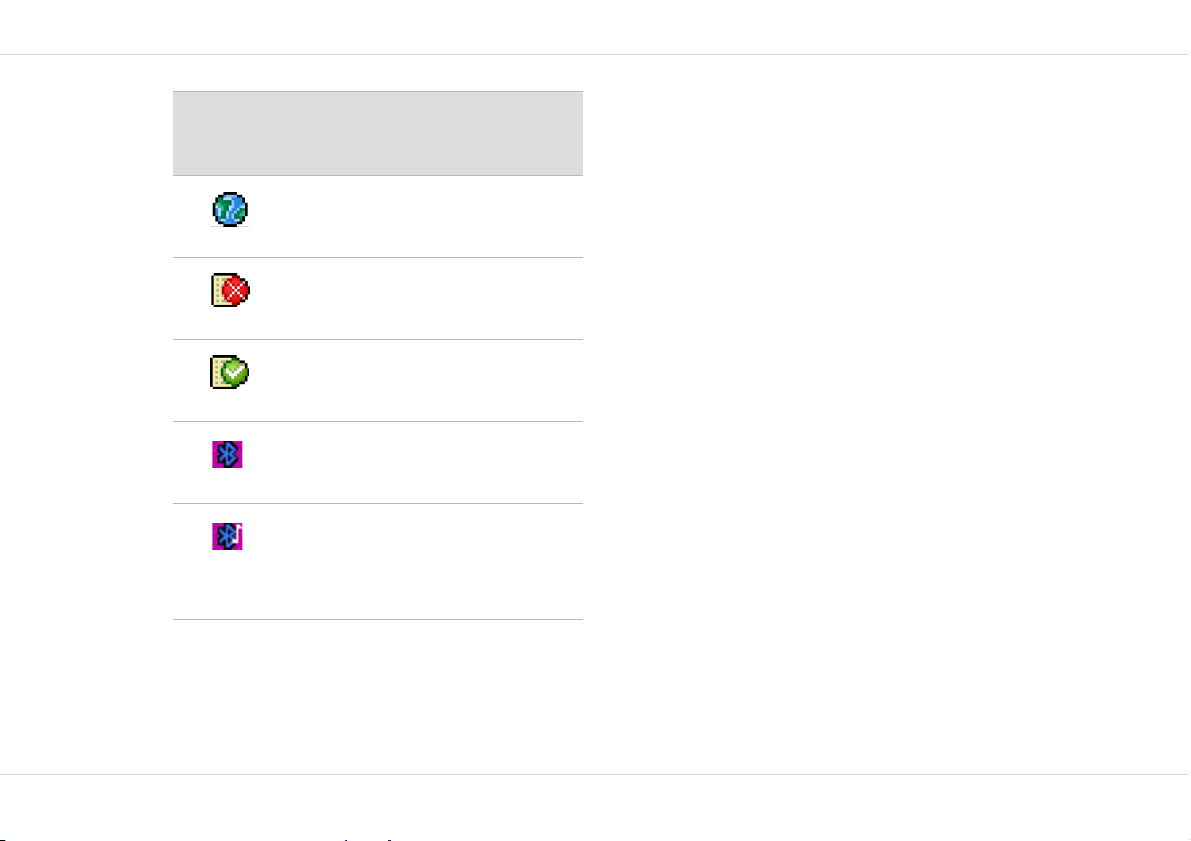Viewport: 1191px width, 841px height.
Task: Click the plain Bluetooth icon
Action: 227,454
